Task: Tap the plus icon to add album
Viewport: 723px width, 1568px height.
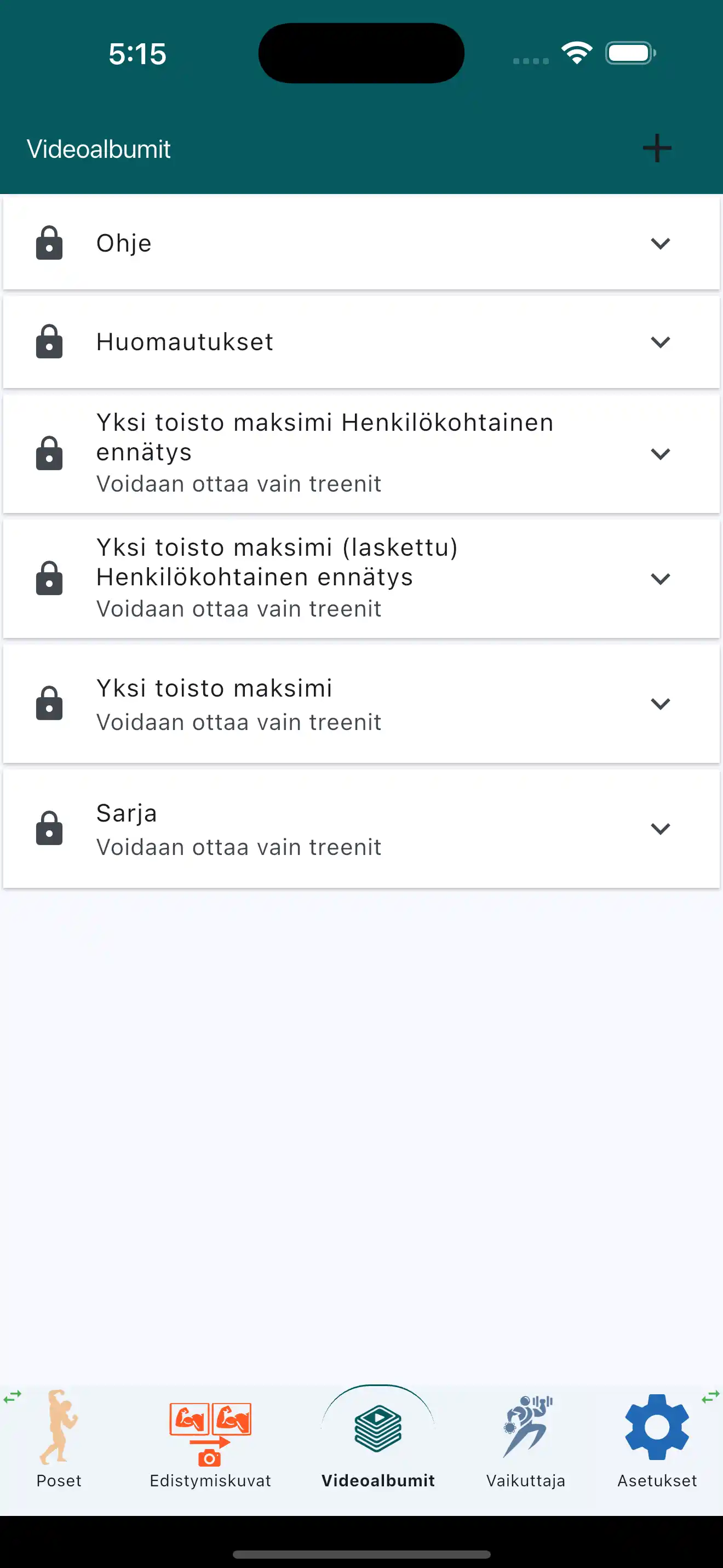Action: click(657, 149)
